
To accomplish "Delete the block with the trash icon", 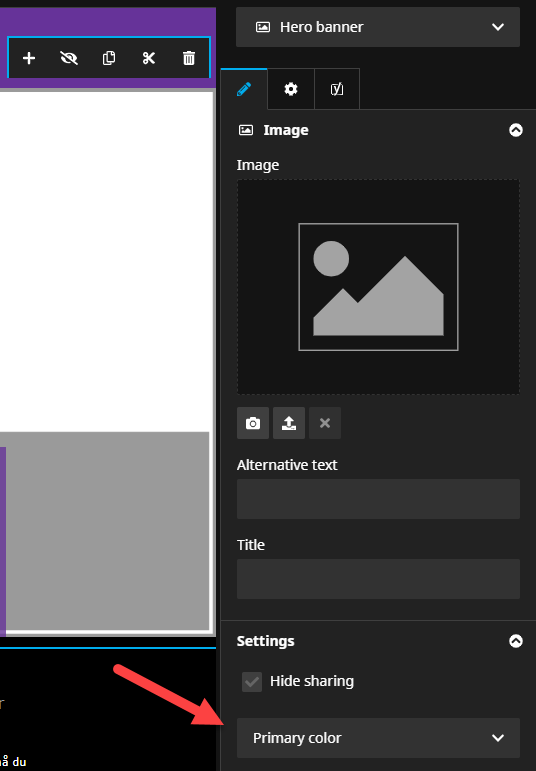I will pos(189,58).
